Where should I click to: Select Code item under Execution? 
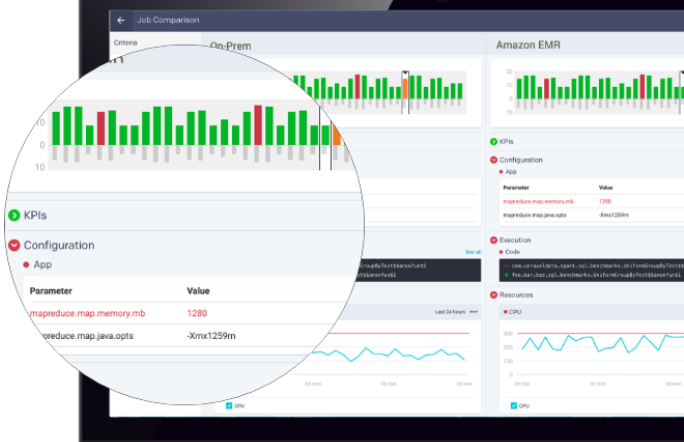coord(512,252)
